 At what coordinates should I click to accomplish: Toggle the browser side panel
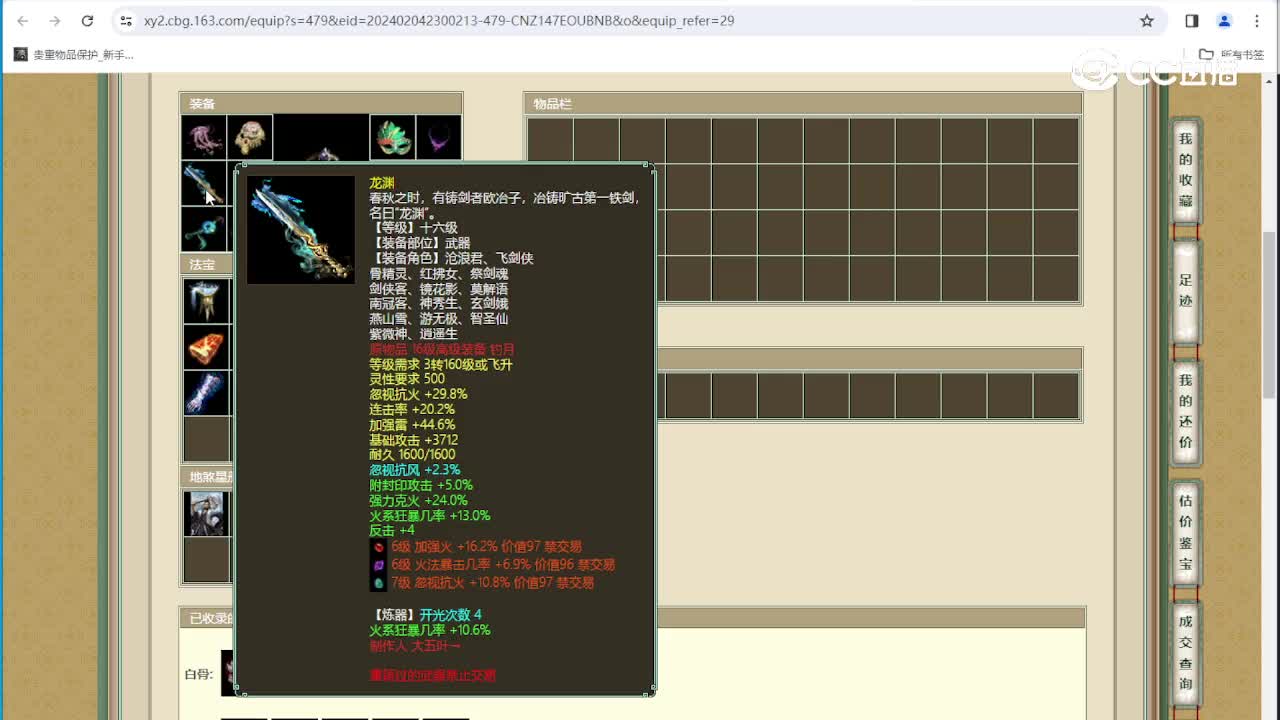click(1192, 20)
